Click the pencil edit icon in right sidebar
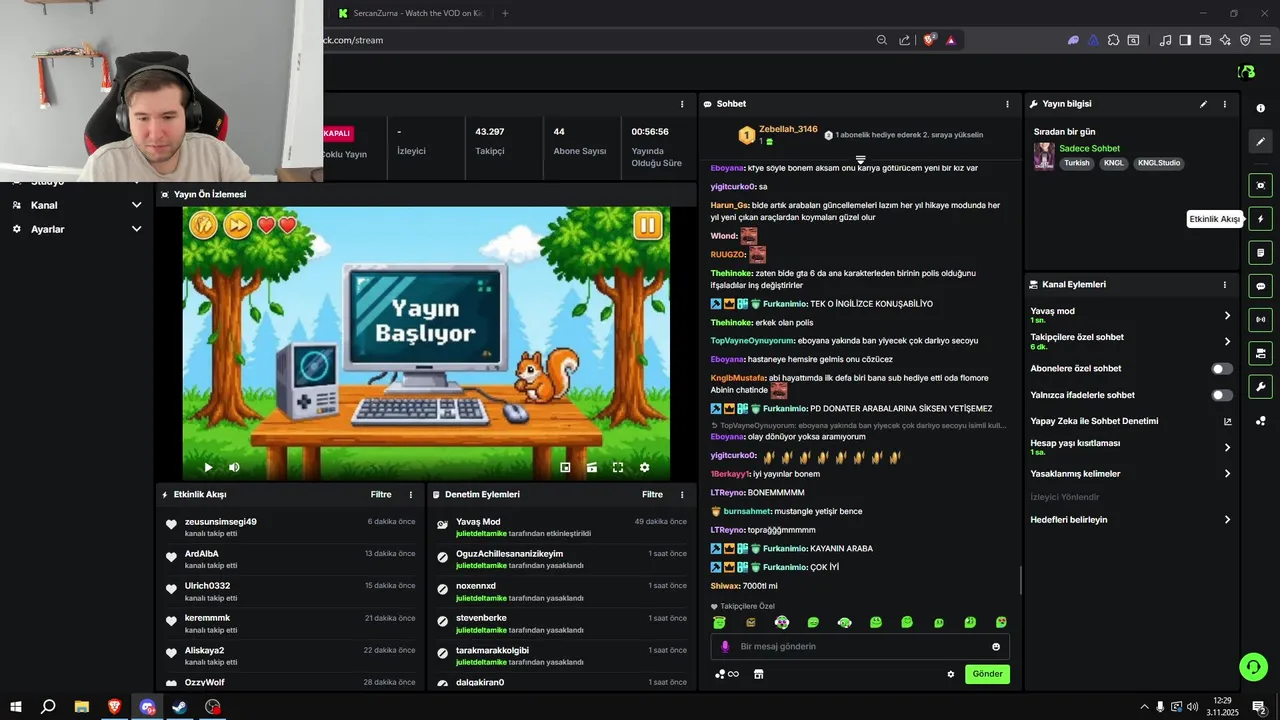1280x720 pixels. (1260, 142)
